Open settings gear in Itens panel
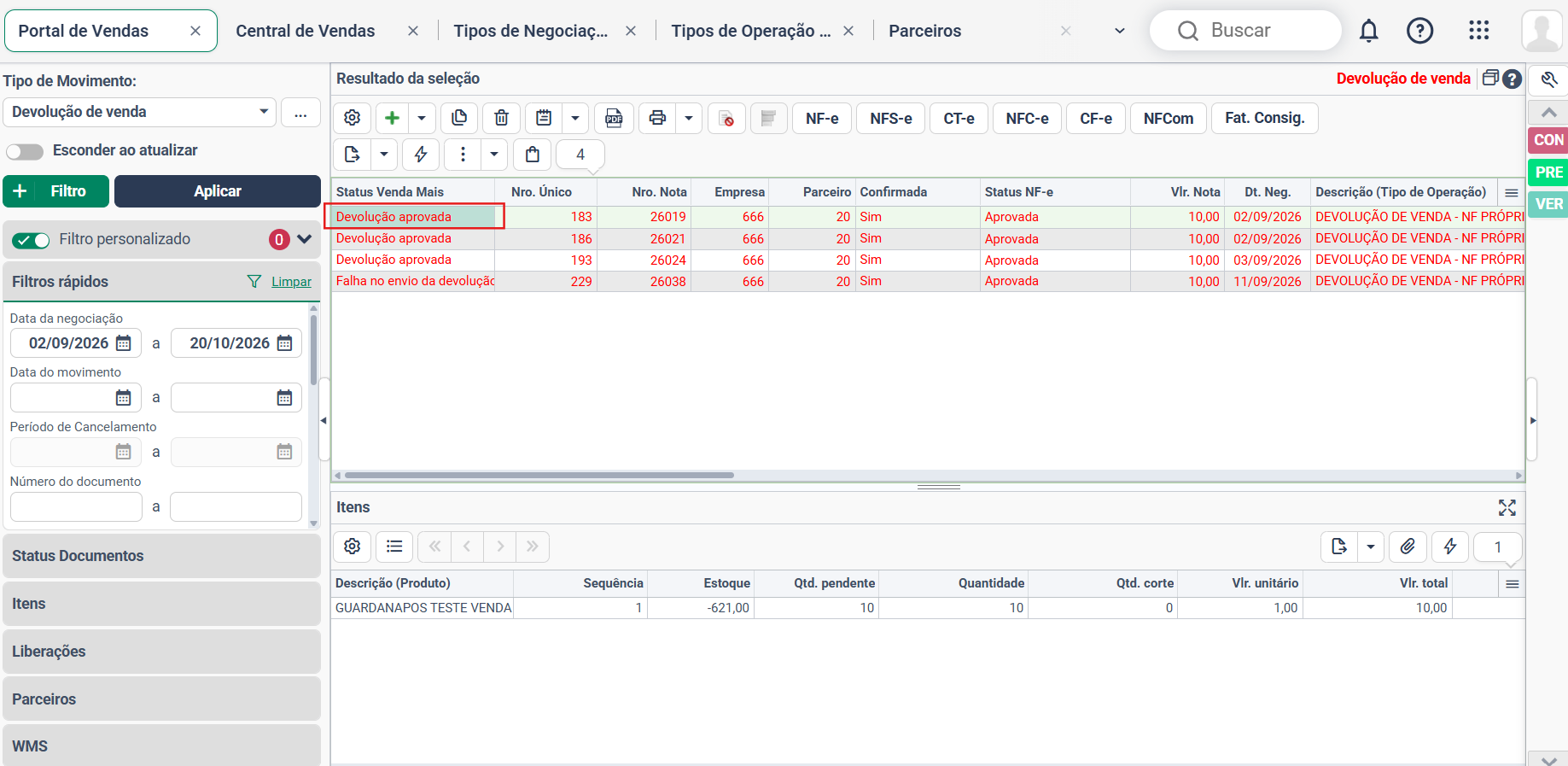Viewport: 1568px width, 766px height. pyautogui.click(x=353, y=546)
